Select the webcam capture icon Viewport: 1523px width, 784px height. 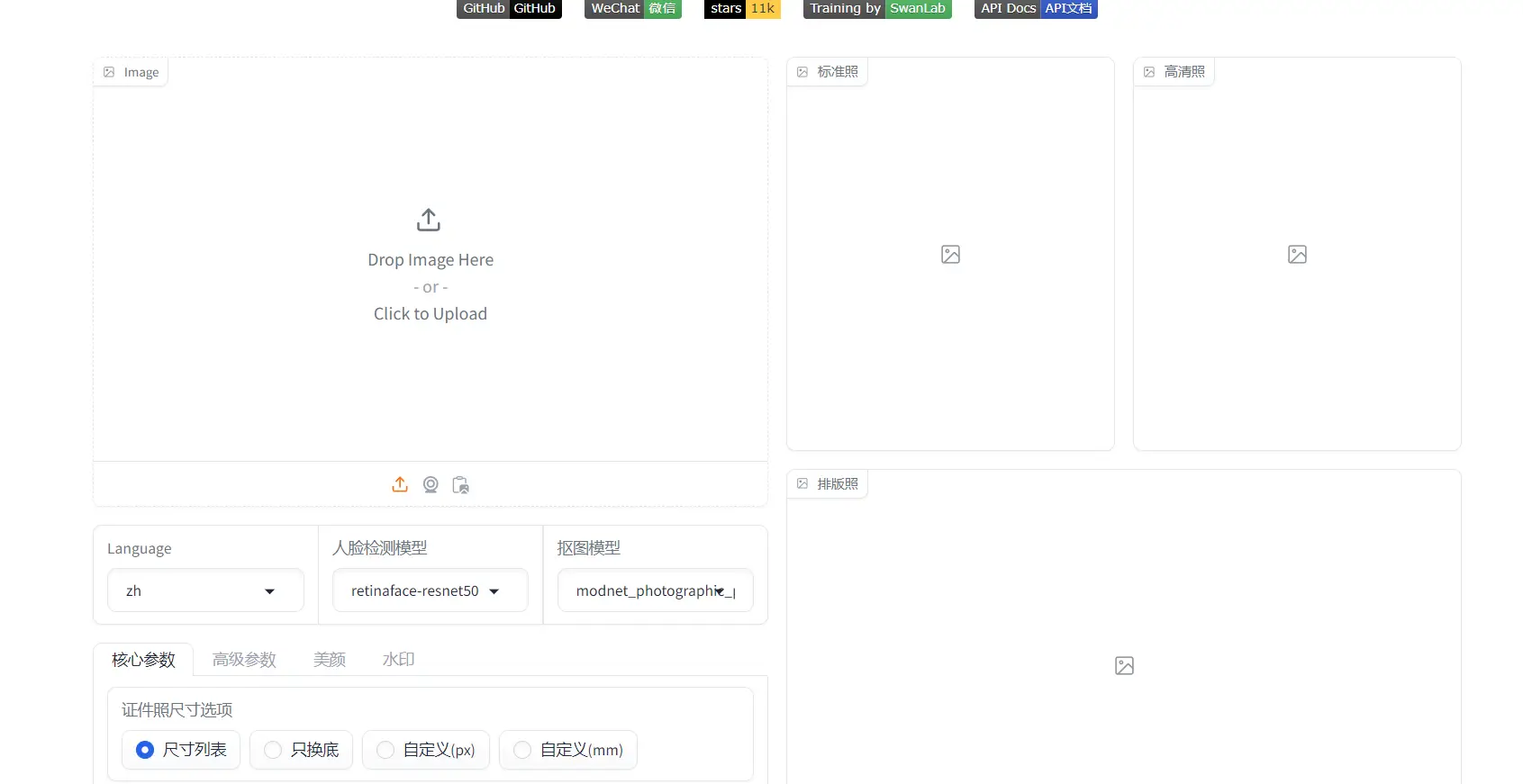click(431, 484)
